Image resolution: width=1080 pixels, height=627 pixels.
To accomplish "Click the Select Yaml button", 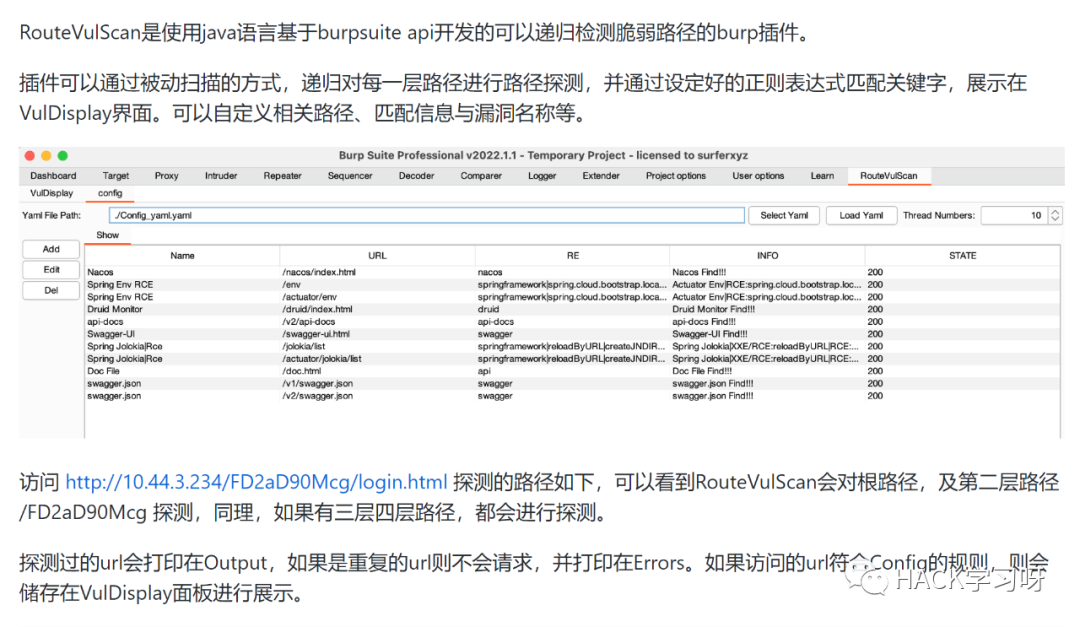I will tap(784, 215).
